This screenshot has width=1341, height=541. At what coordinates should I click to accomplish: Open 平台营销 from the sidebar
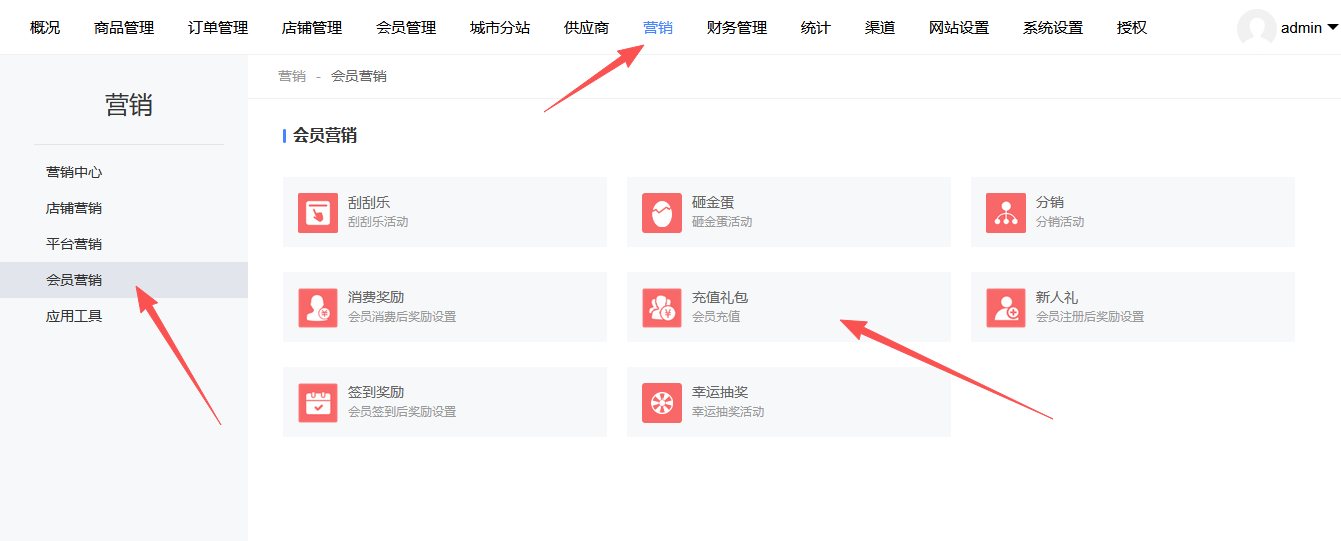click(x=74, y=244)
